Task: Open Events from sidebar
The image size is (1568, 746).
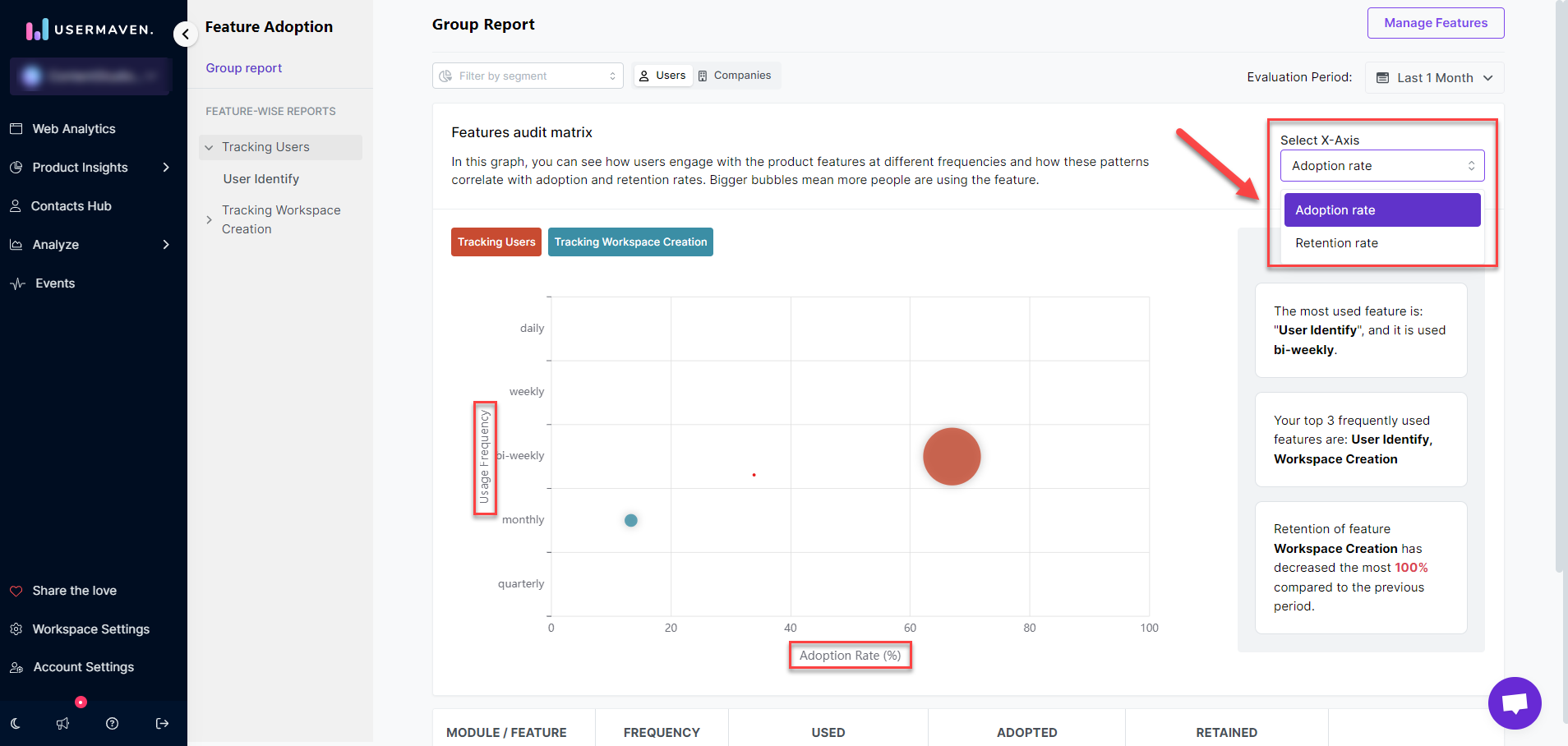Action: coord(55,283)
